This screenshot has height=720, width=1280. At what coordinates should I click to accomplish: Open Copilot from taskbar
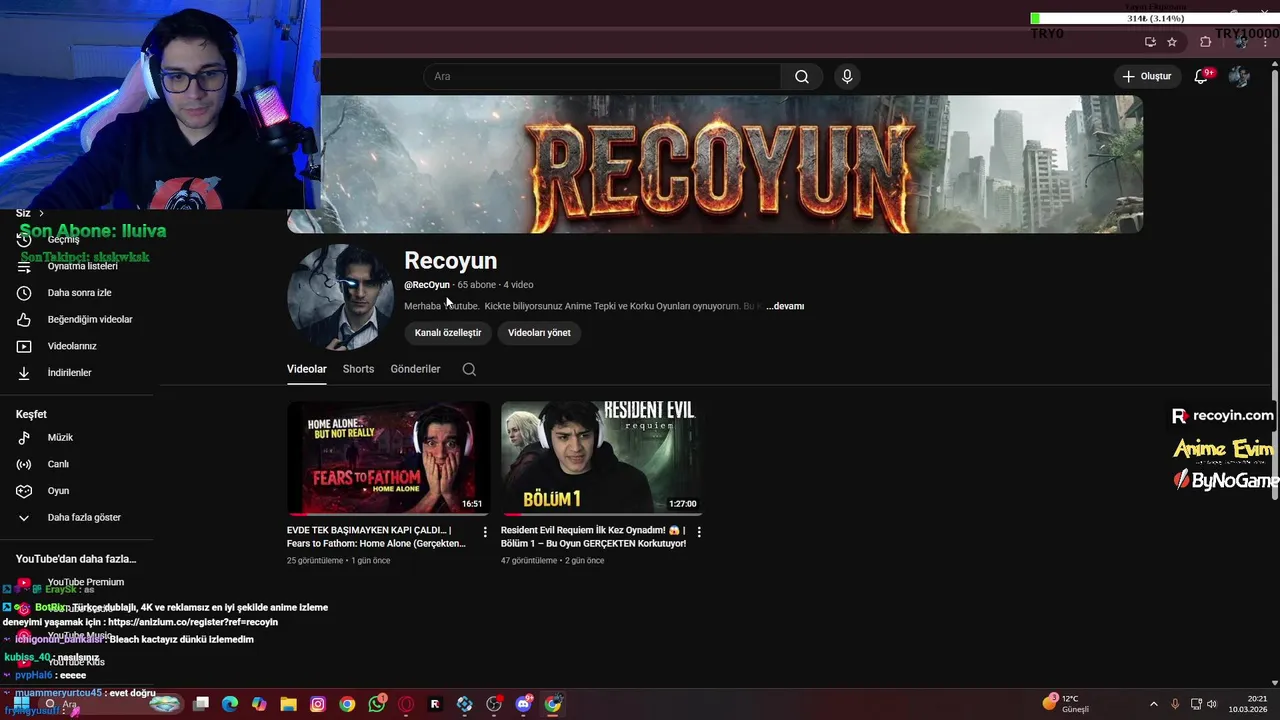[259, 704]
